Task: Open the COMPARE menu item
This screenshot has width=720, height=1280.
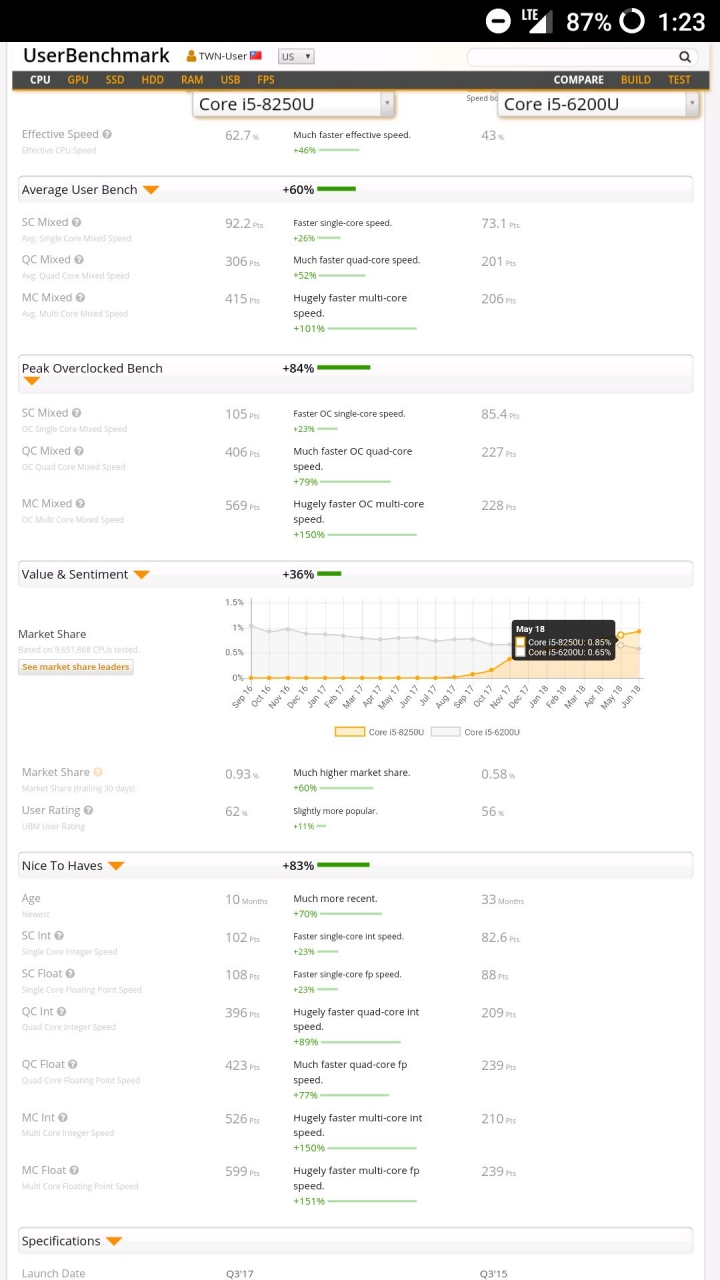Action: point(579,80)
